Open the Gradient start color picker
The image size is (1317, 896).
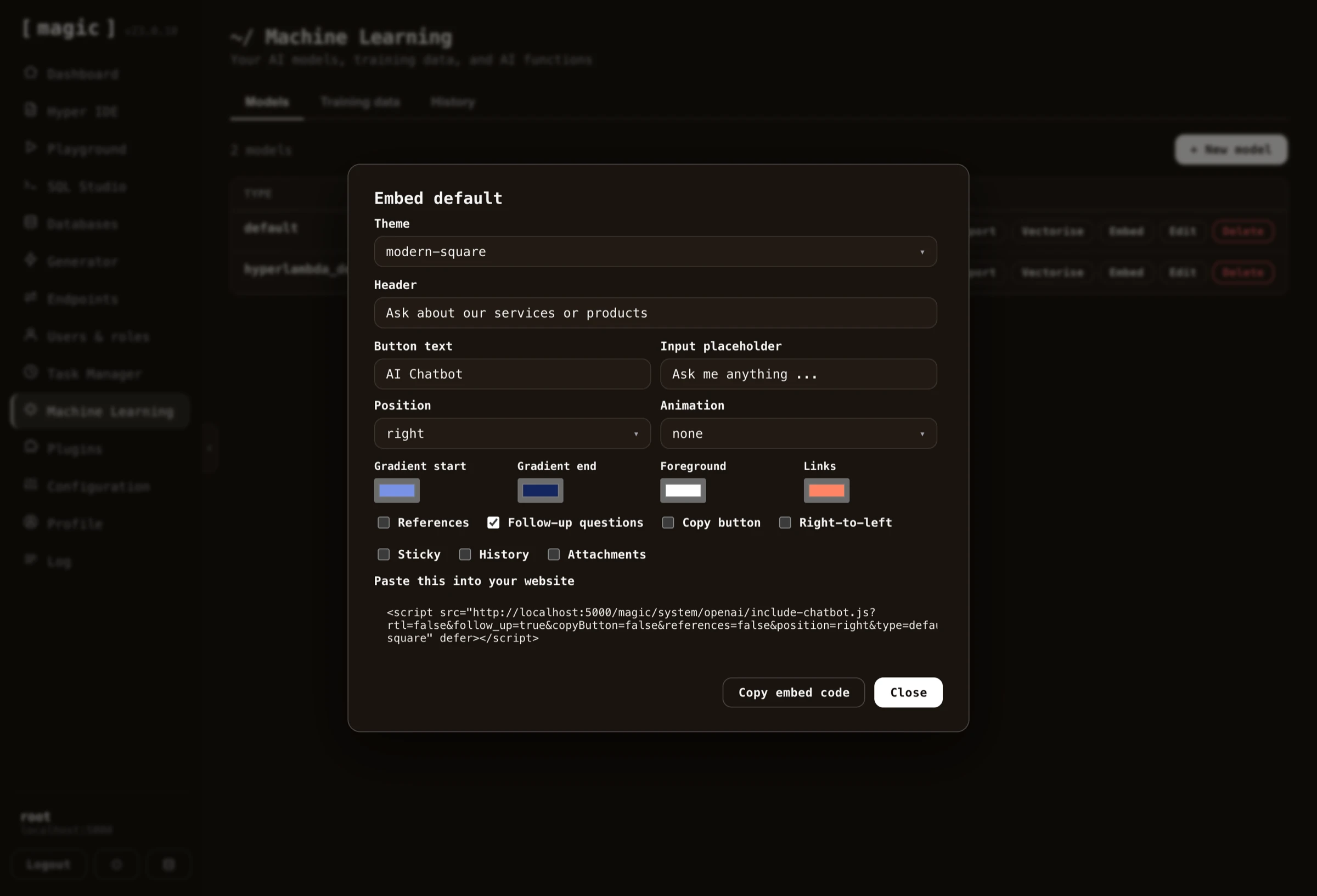pyautogui.click(x=397, y=490)
